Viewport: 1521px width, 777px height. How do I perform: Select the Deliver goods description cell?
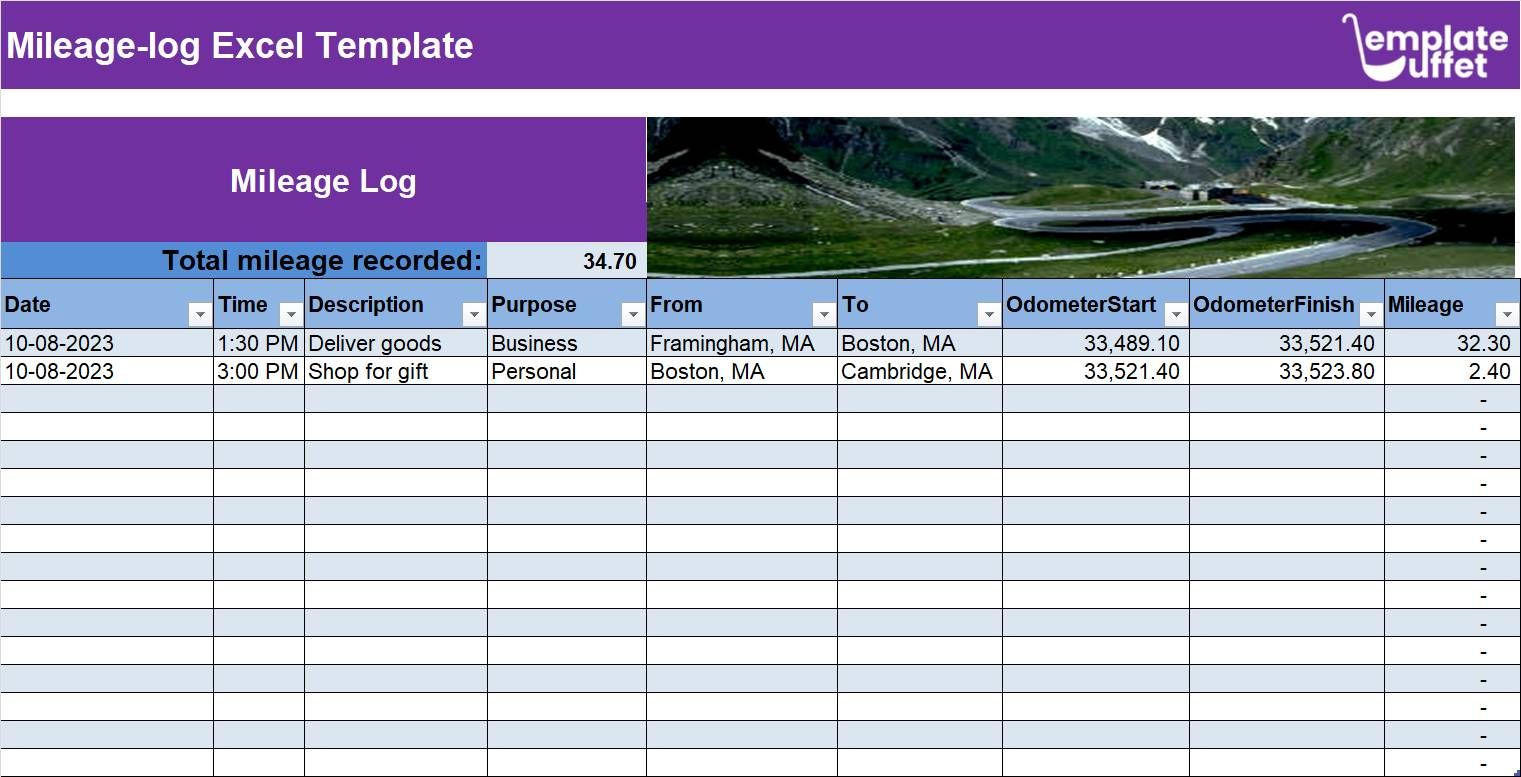(x=375, y=343)
